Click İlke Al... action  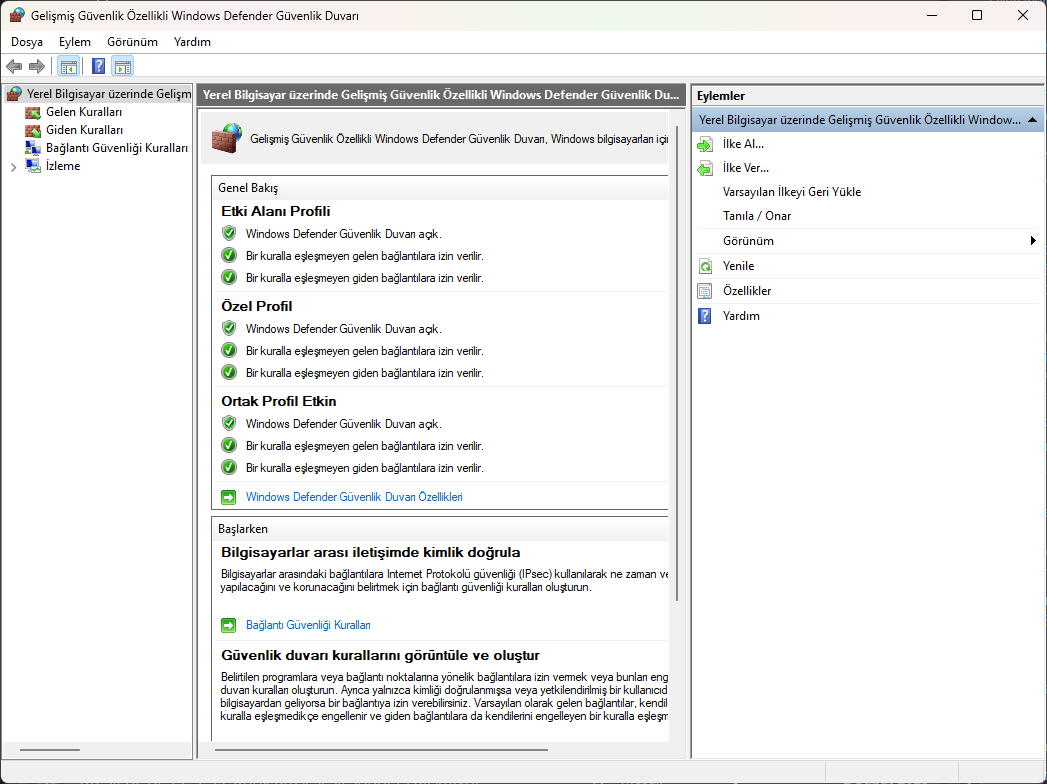click(743, 144)
